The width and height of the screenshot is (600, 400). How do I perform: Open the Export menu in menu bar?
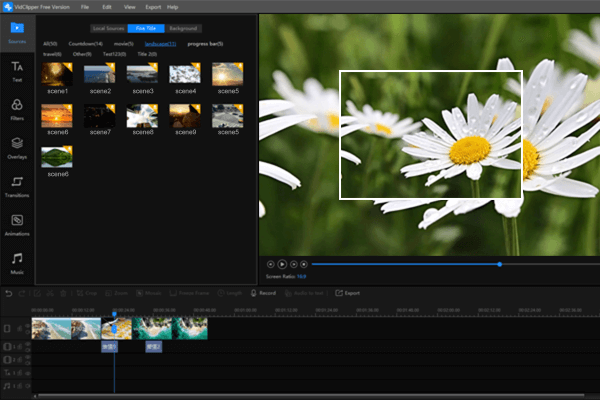coord(152,6)
